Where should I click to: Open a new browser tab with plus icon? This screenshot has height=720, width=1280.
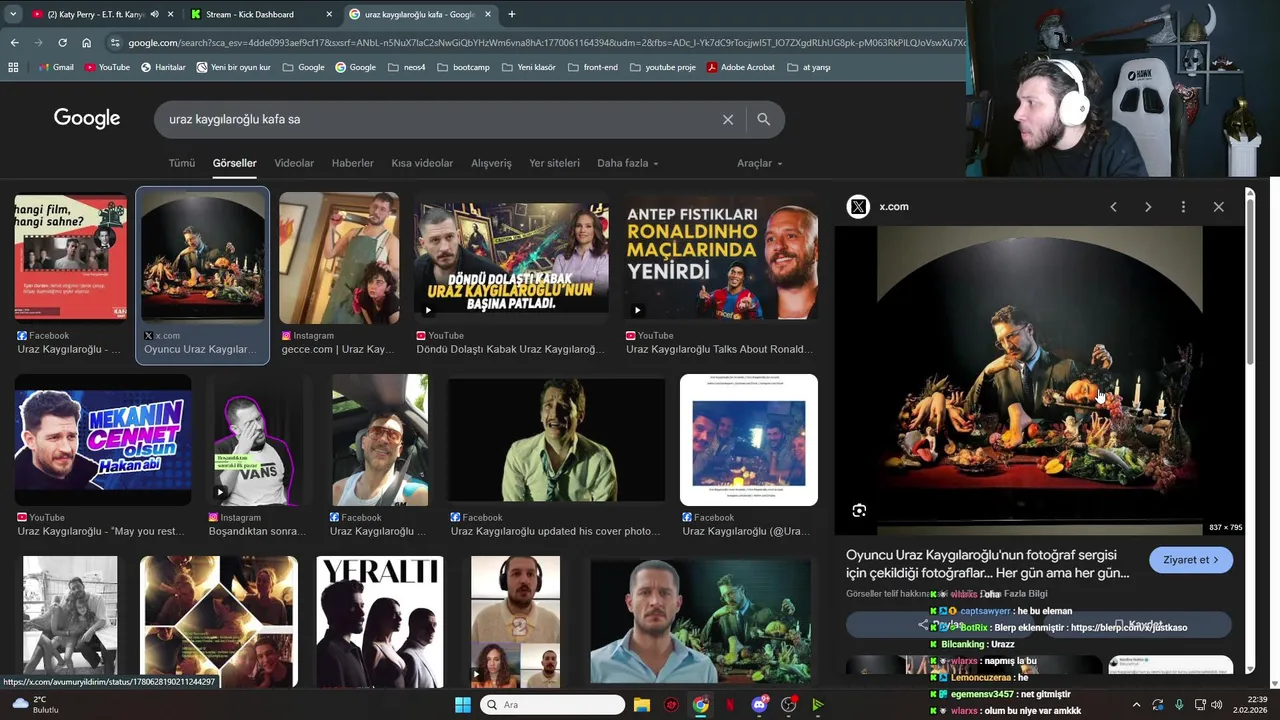(512, 14)
